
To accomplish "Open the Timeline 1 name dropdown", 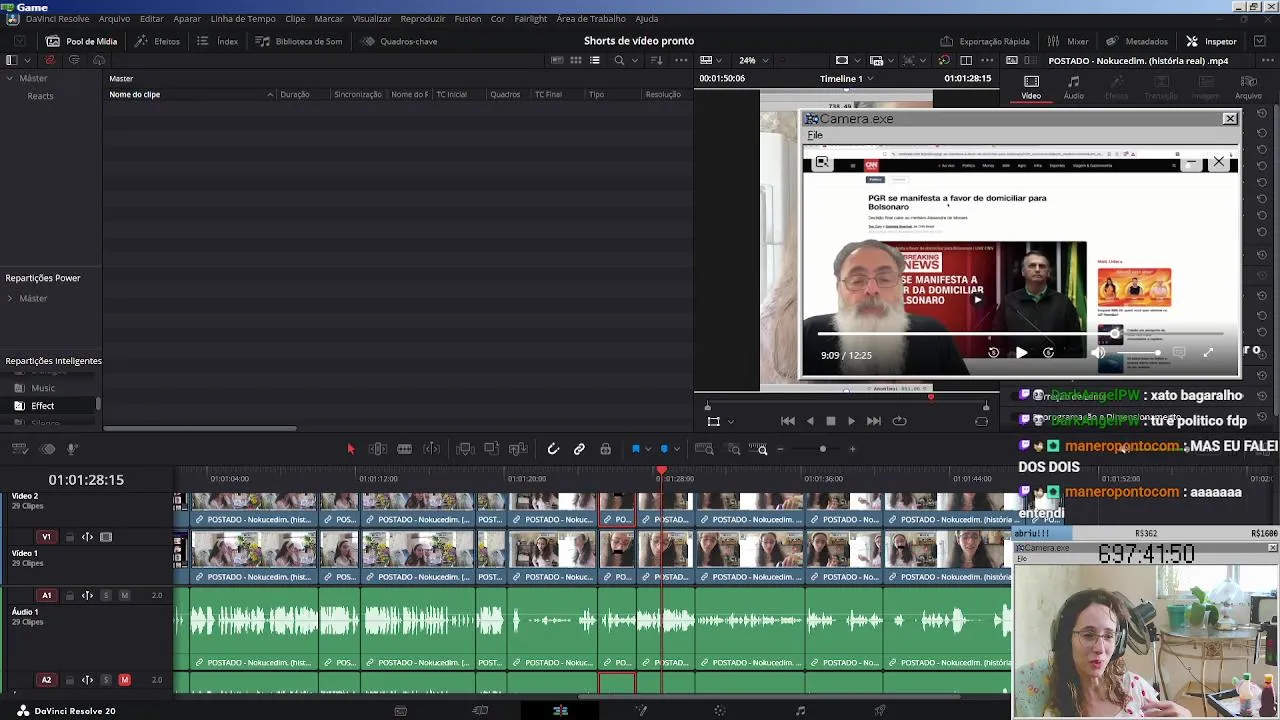I will coord(846,78).
